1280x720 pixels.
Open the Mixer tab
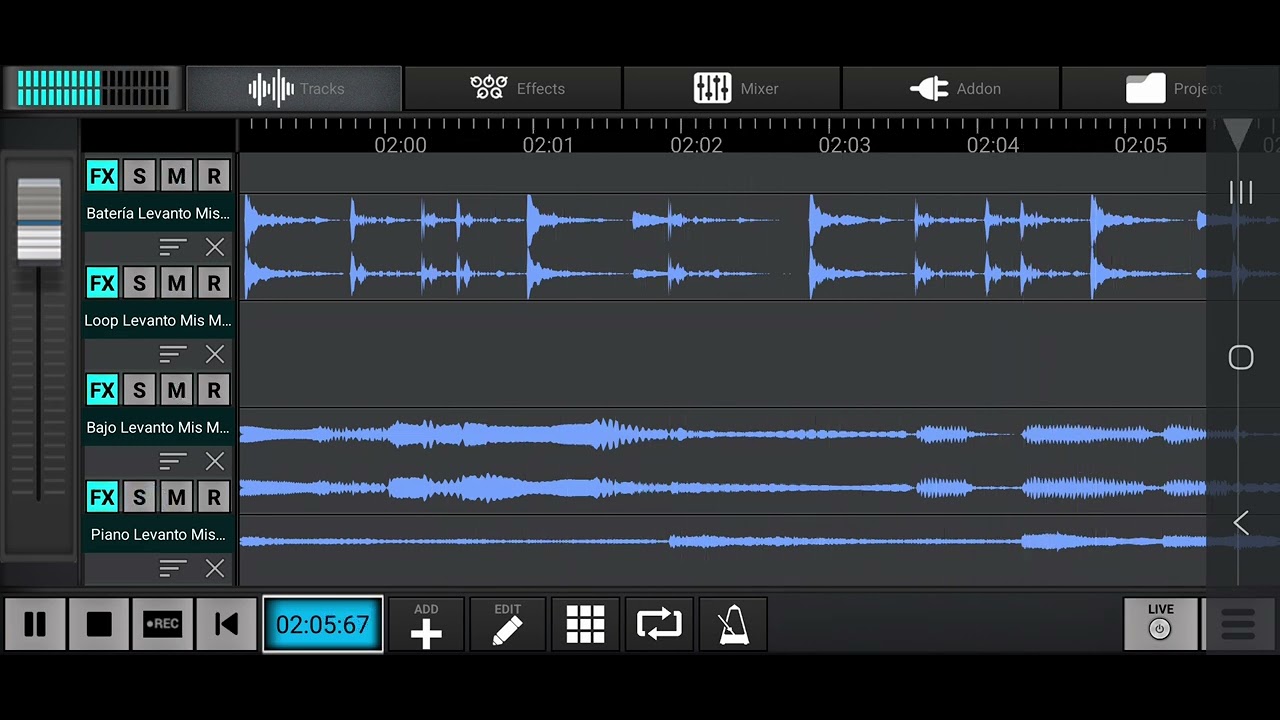pyautogui.click(x=733, y=89)
